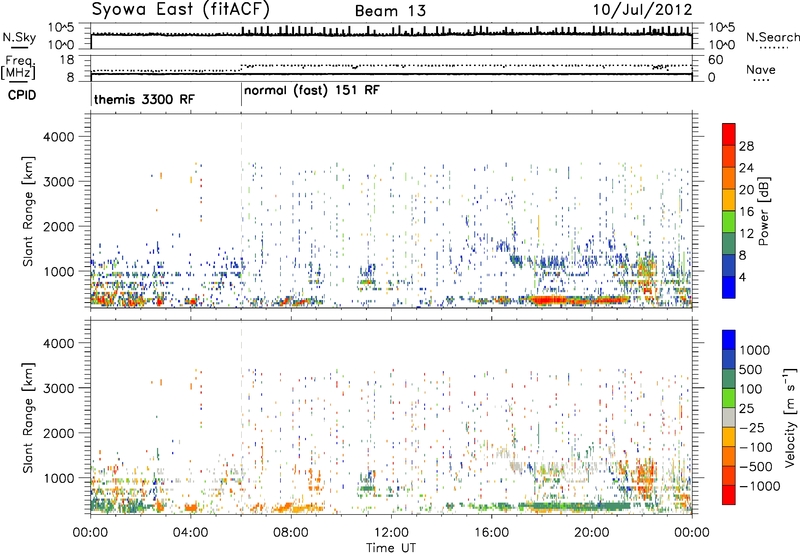Image resolution: width=800 pixels, height=554 pixels.
Task: Click the 'Beam 13' header label
Action: coord(390,11)
